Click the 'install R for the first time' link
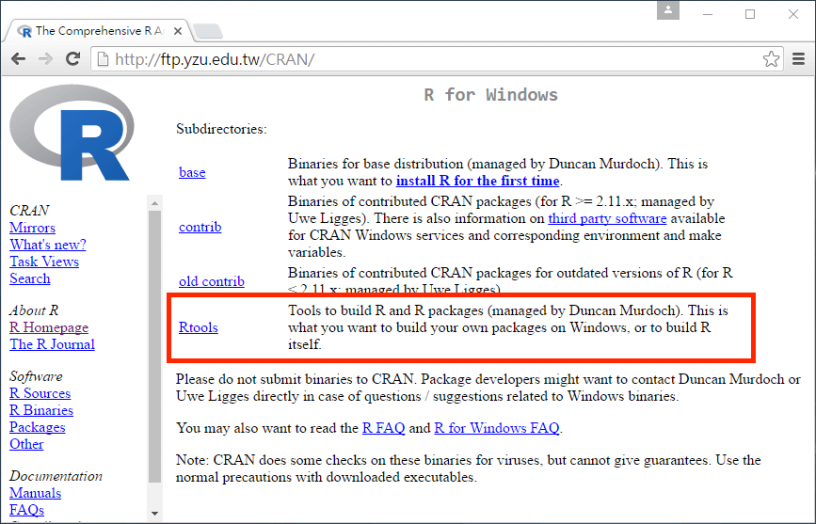This screenshot has width=816, height=524. 477,181
